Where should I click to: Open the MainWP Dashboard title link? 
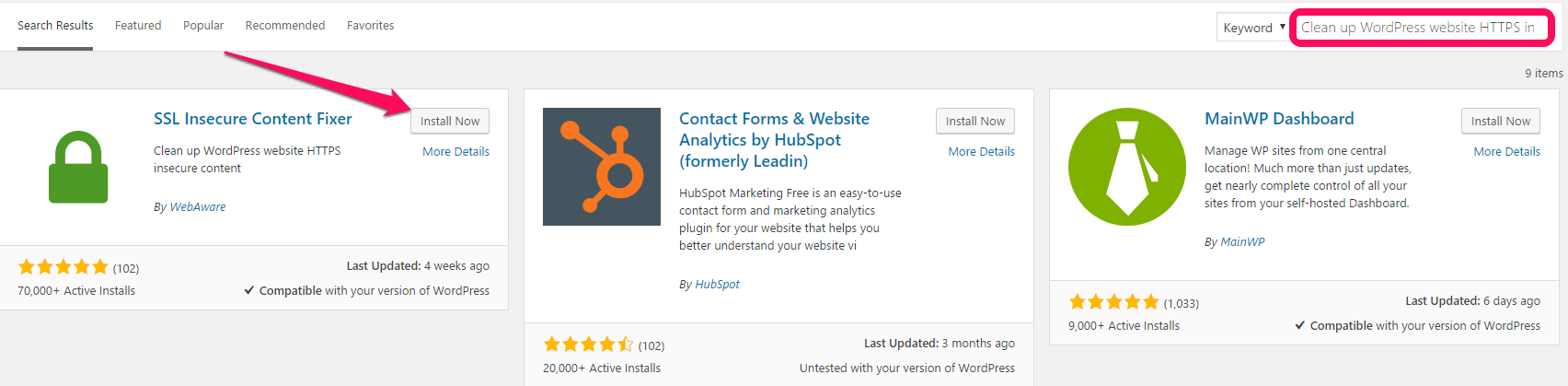tap(1279, 119)
